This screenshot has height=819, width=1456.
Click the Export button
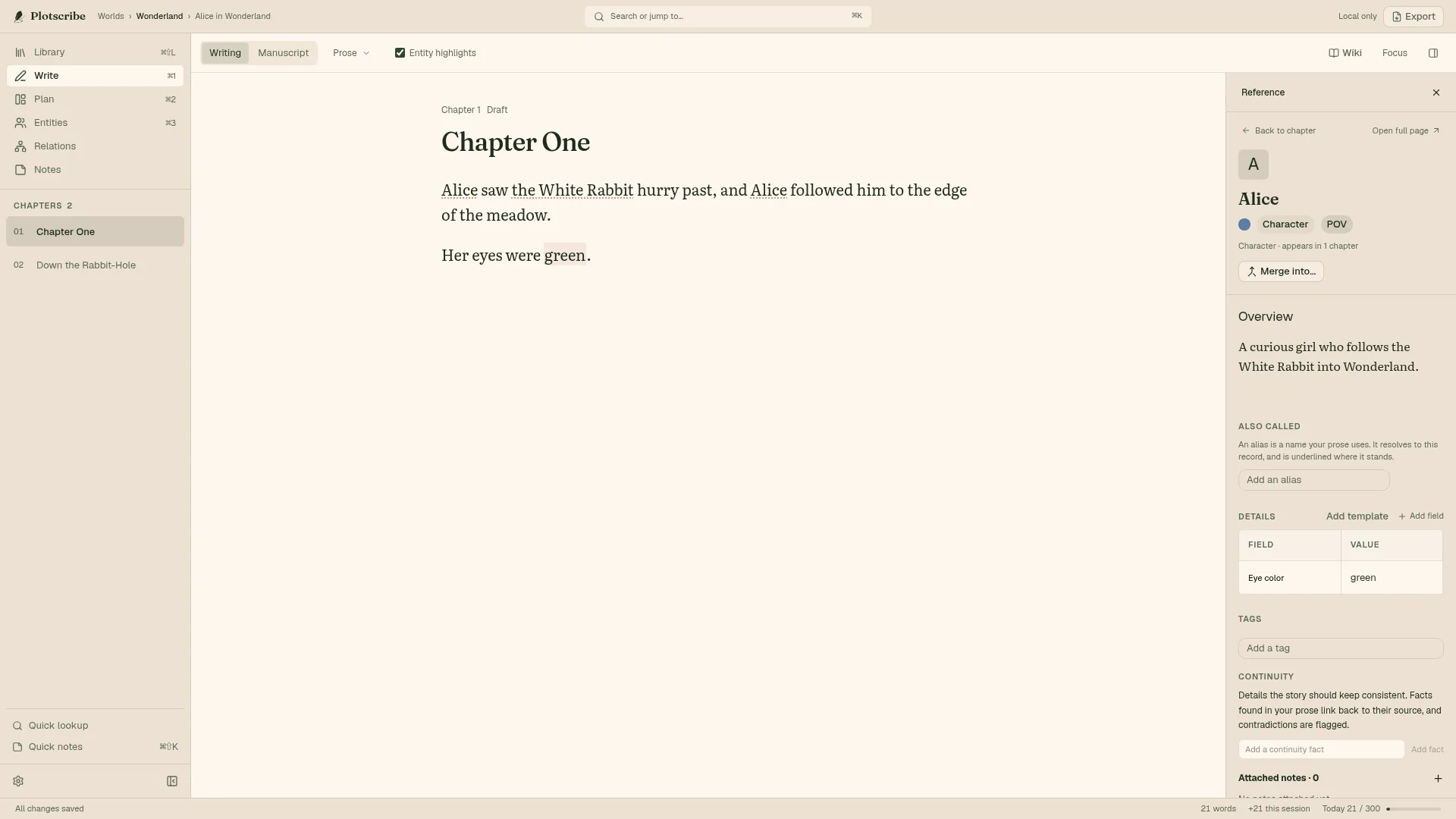tap(1414, 17)
